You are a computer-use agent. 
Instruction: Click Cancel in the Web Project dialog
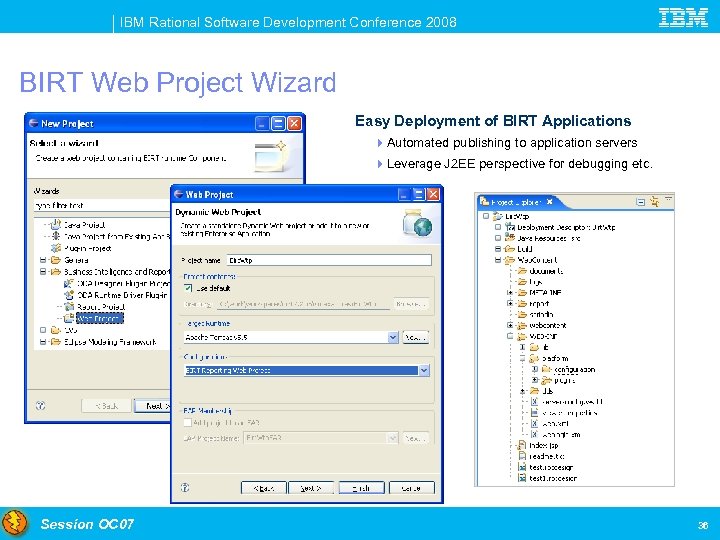point(411,488)
